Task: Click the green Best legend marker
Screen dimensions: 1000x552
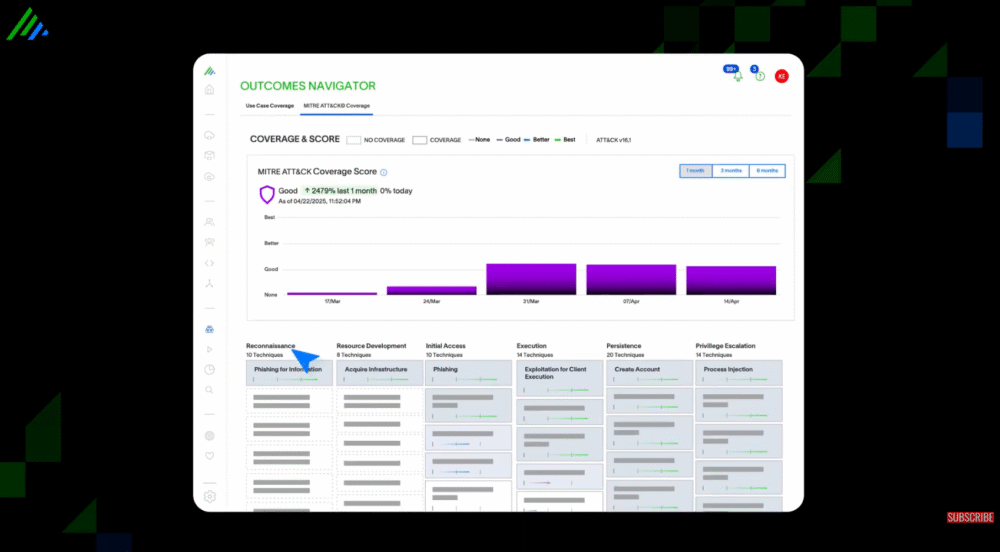Action: [558, 140]
